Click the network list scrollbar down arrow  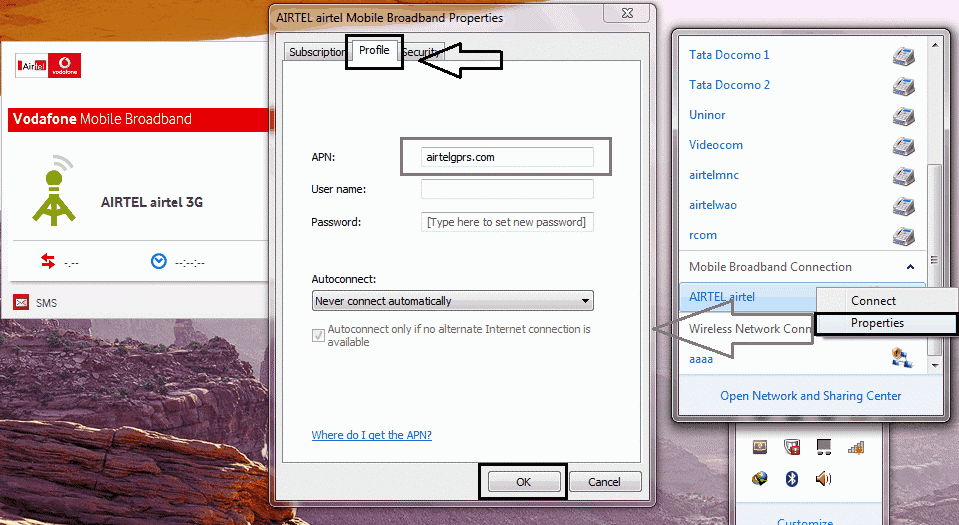(x=935, y=365)
